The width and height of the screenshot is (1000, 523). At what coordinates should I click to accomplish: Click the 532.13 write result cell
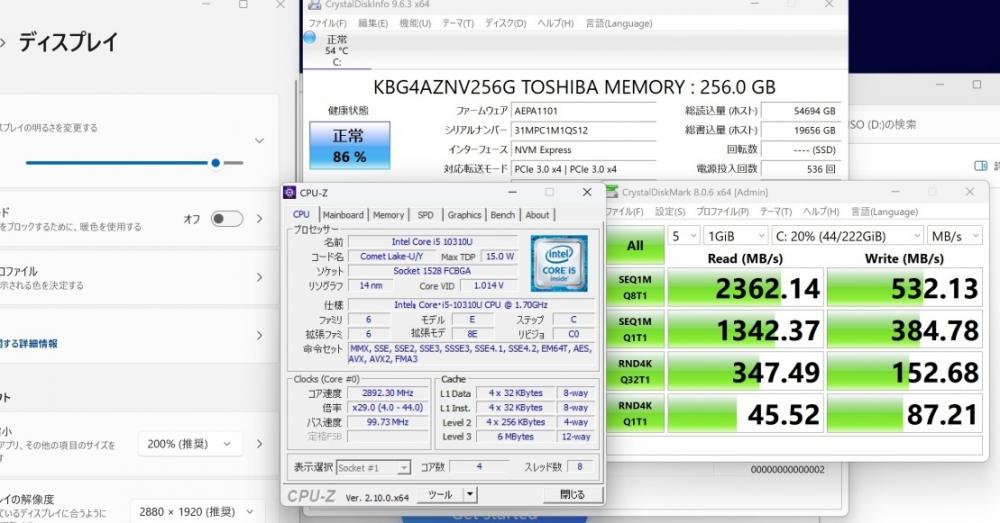coord(904,288)
